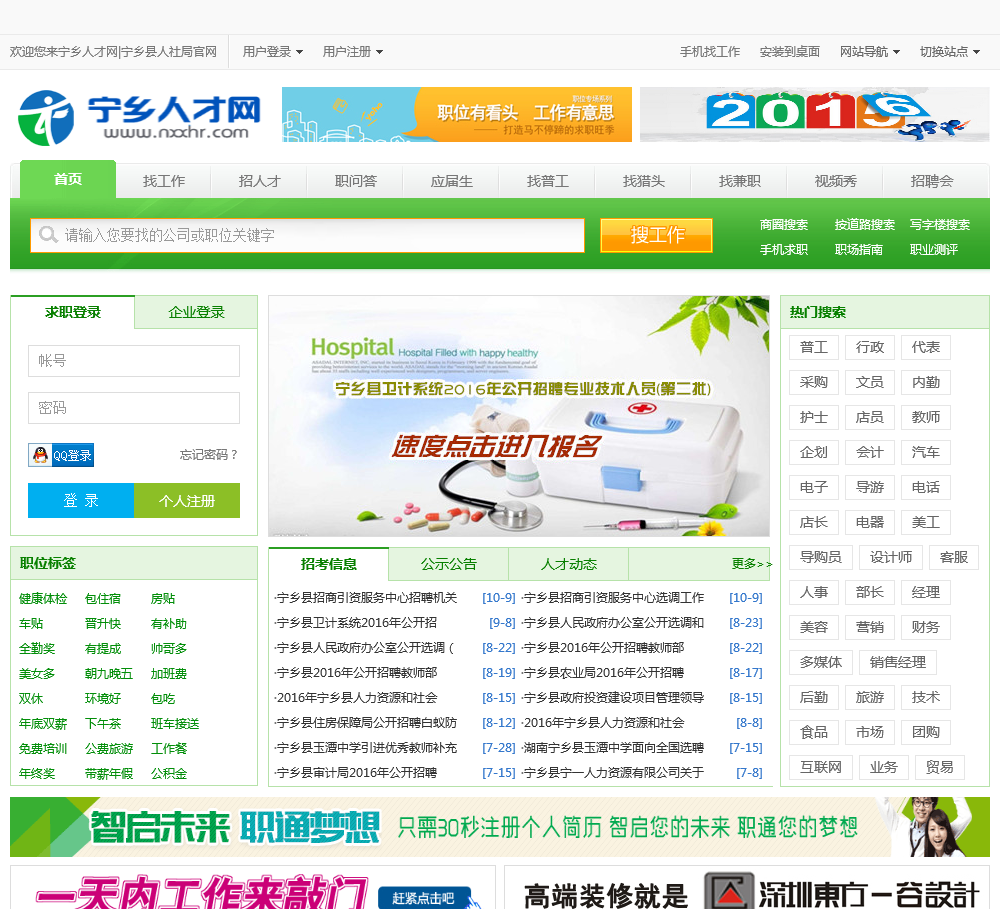Open 找兼职 navigation item
The image size is (1000, 909).
coord(740,181)
